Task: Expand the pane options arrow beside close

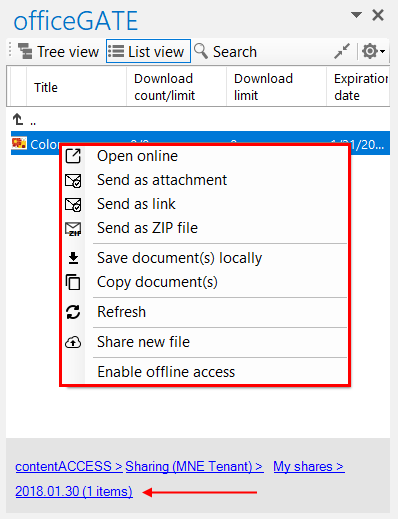Action: (x=356, y=15)
